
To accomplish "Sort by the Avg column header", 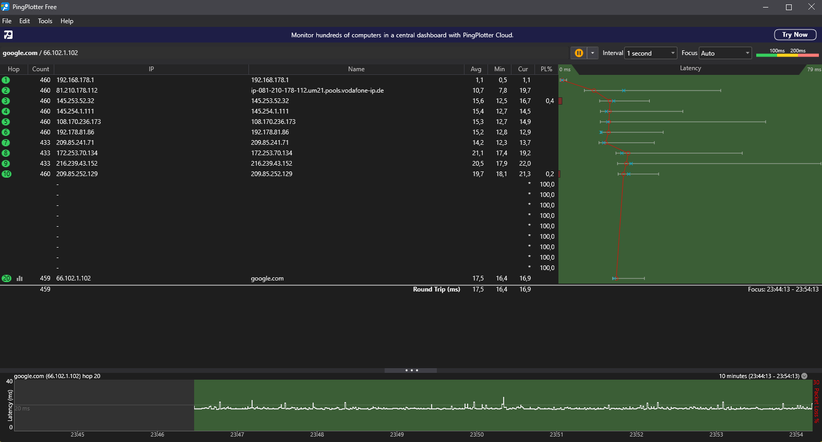I will 476,69.
